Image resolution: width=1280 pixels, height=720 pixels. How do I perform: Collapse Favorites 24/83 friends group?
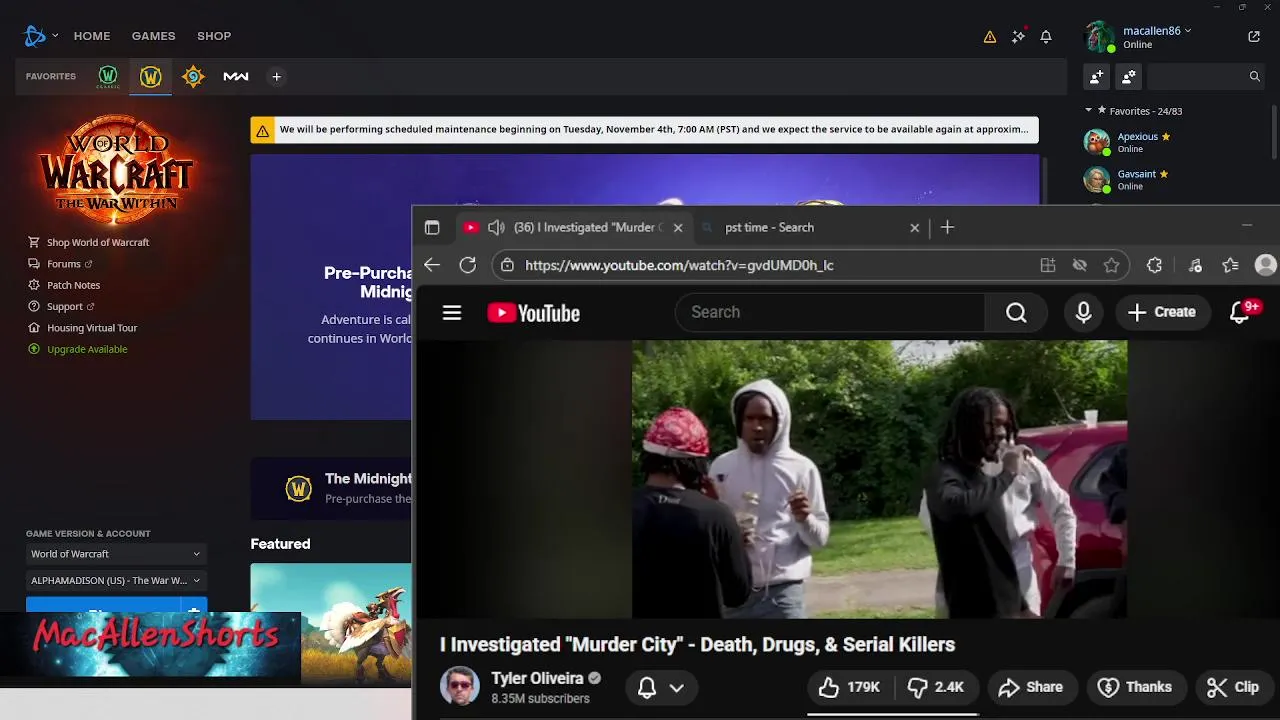1089,111
